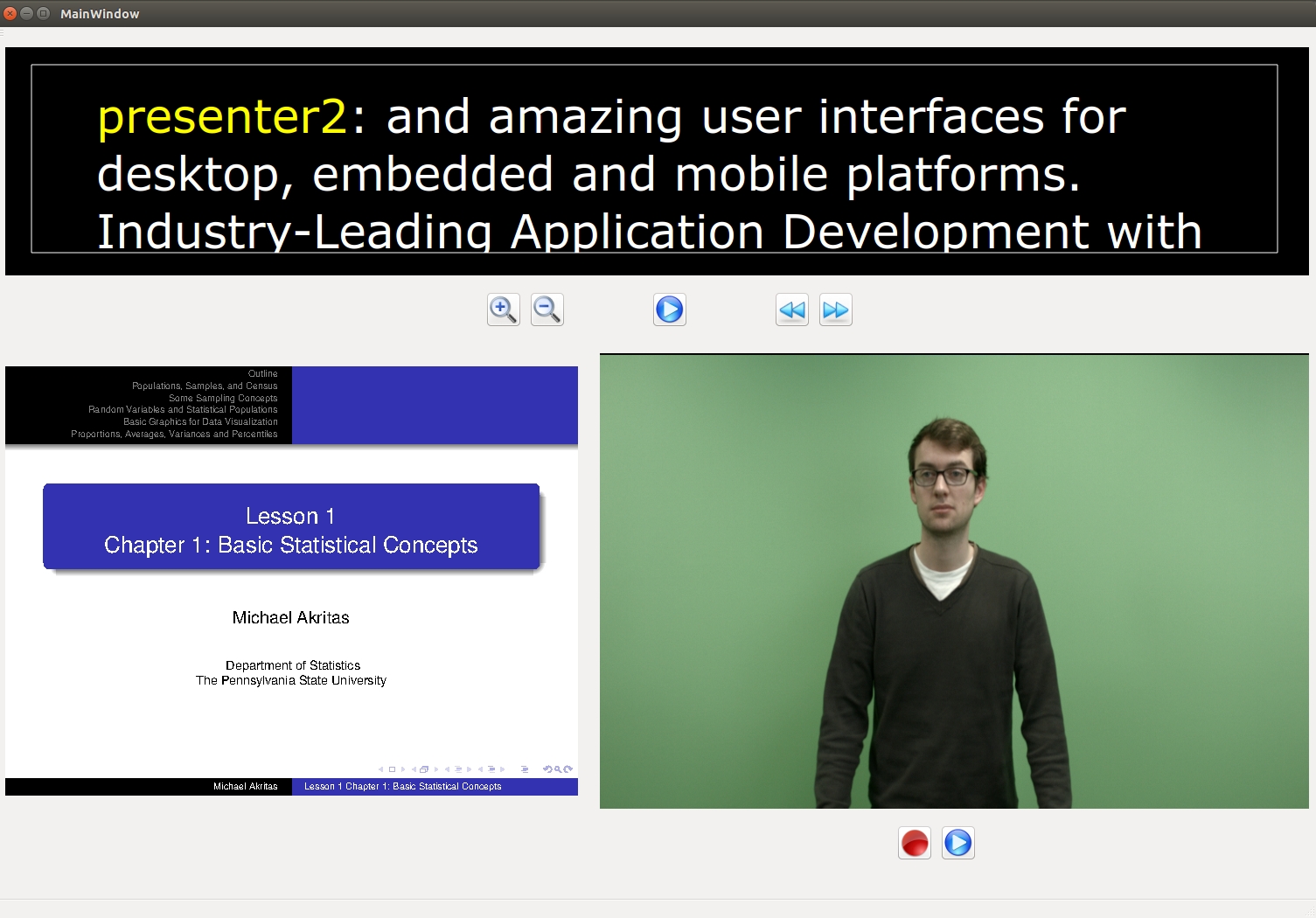The width and height of the screenshot is (1316, 918).
Task: Select 'Some Sampling Concepts' in the slide header
Action: coord(224,398)
